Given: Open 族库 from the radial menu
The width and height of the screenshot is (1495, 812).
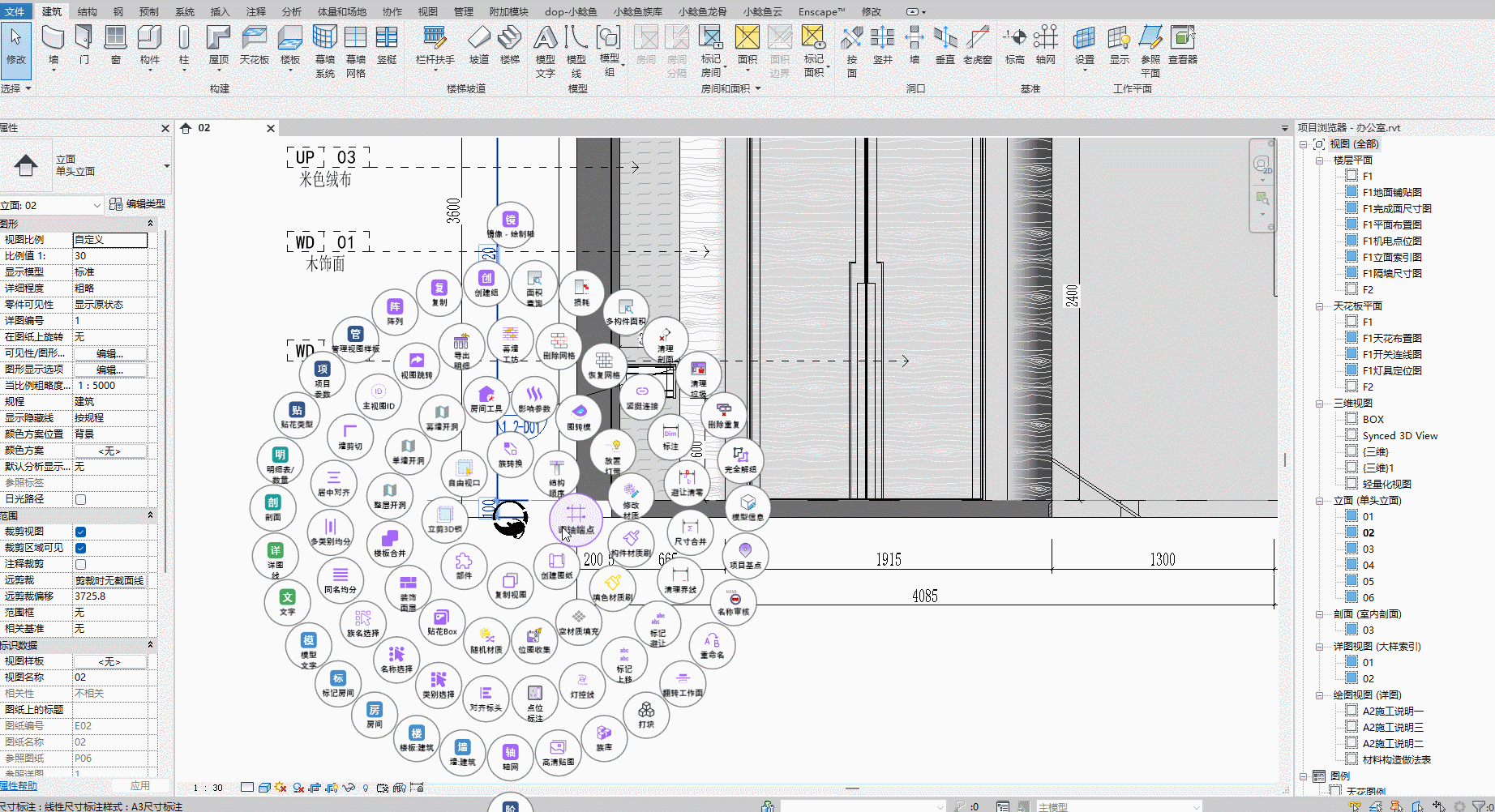Looking at the screenshot, I should (x=604, y=737).
